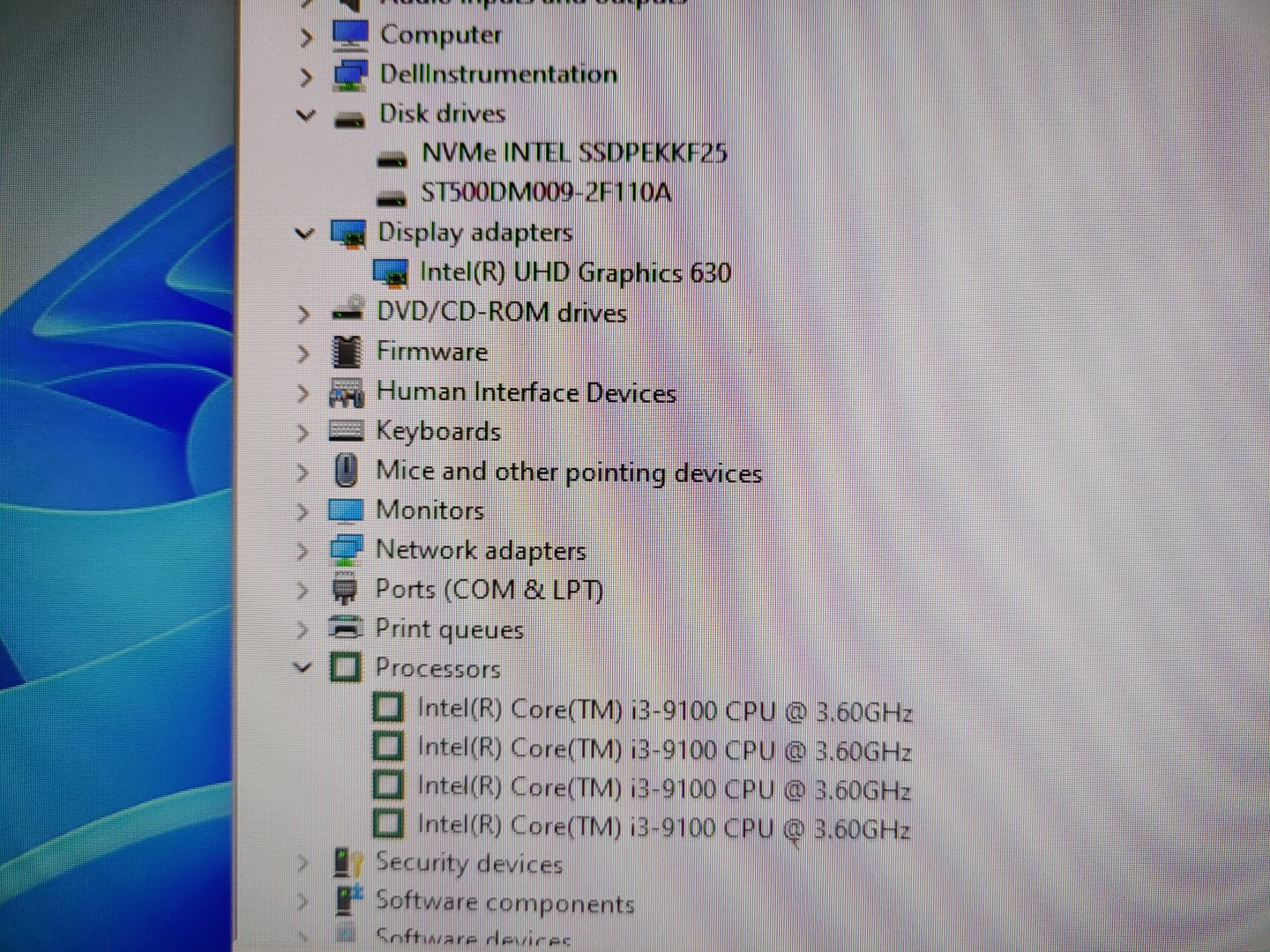Select the Display adapters label
The width and height of the screenshot is (1270, 952).
tap(474, 233)
